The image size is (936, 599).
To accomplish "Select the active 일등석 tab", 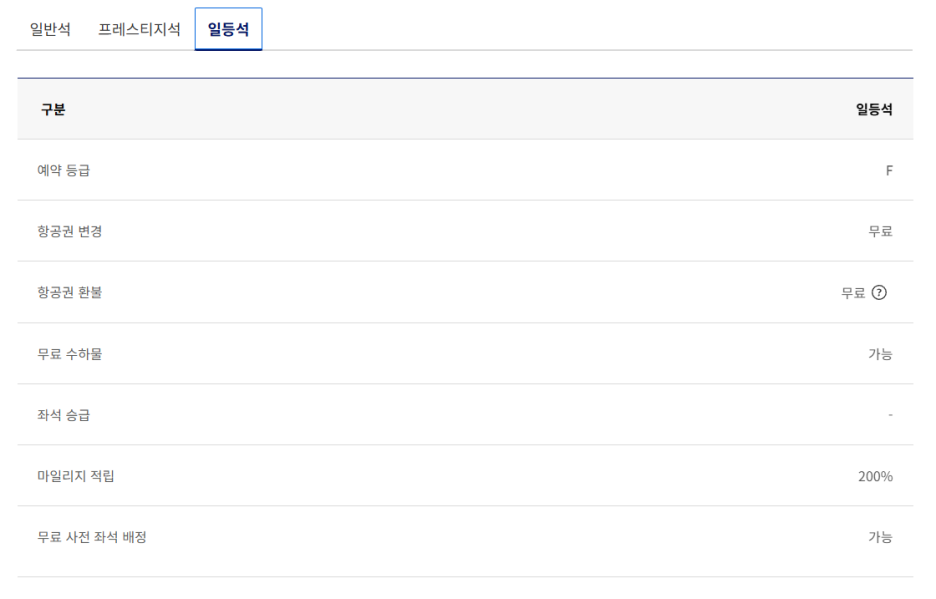I will (228, 29).
